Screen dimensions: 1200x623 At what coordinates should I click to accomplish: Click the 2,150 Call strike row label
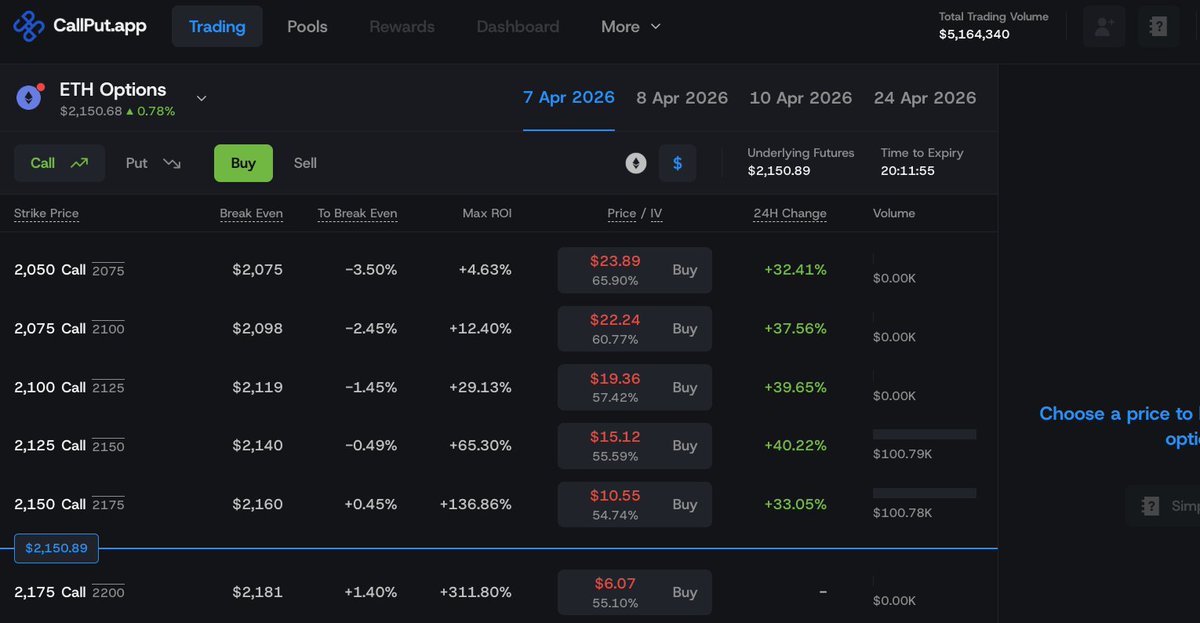[69, 505]
